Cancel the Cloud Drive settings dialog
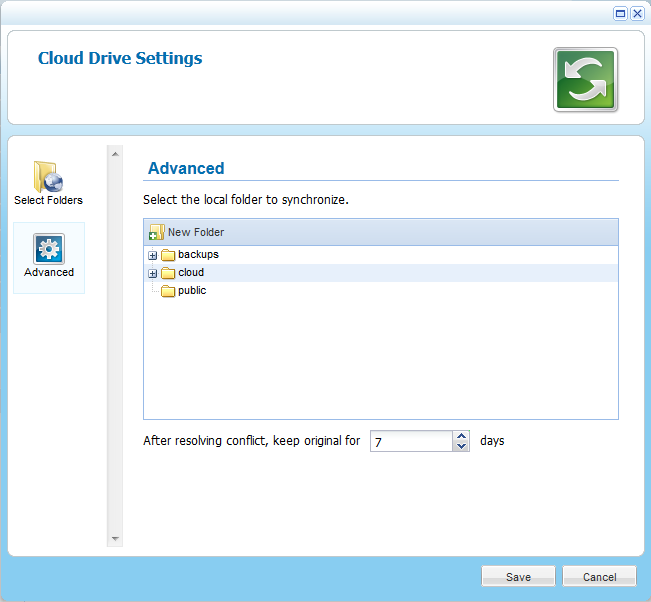 click(x=599, y=577)
